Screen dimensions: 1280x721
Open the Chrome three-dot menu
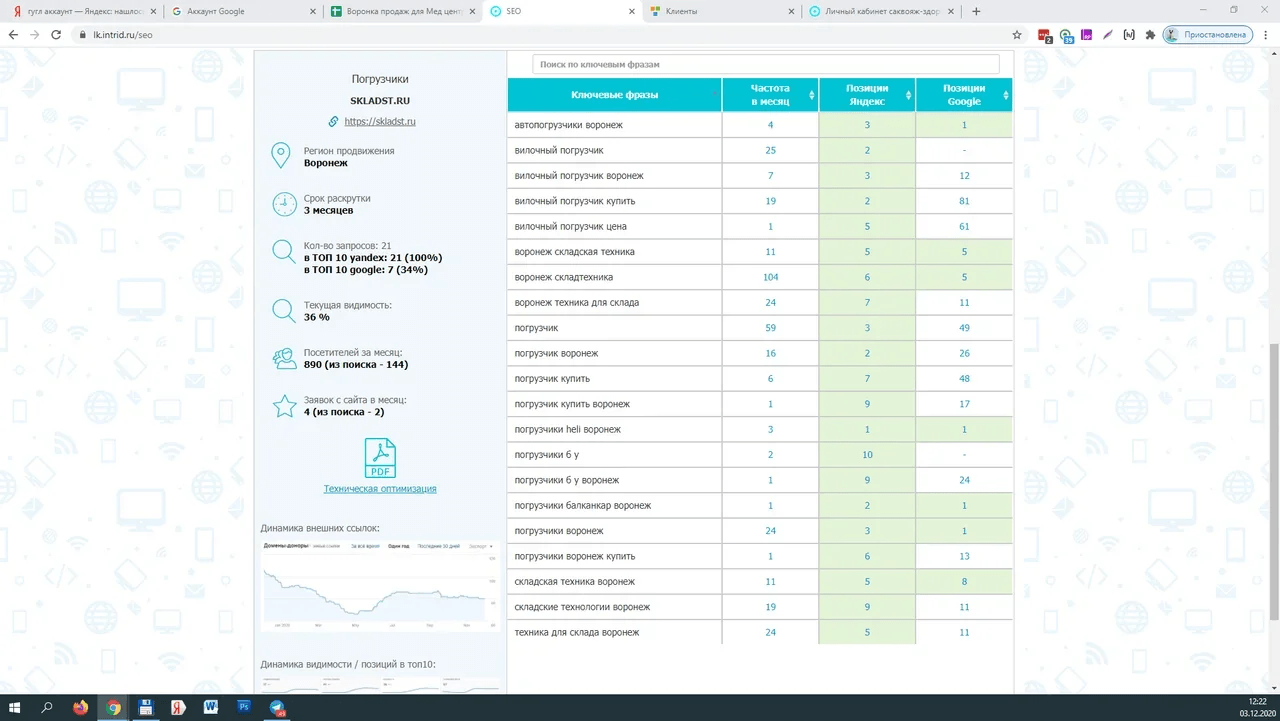(x=1264, y=34)
